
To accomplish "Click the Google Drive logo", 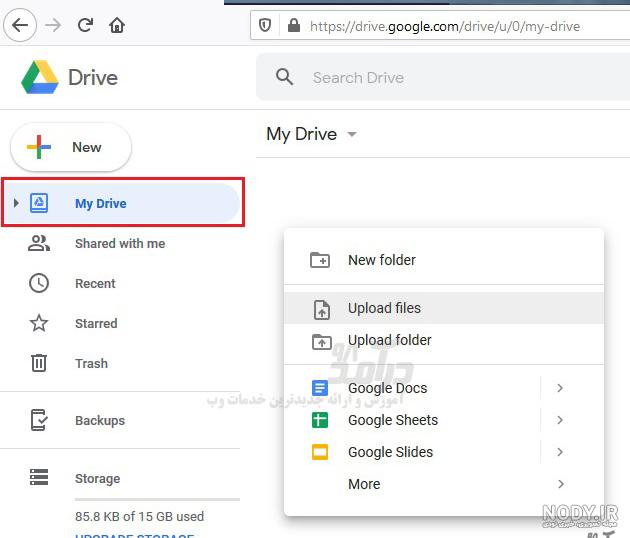I will pos(40,77).
